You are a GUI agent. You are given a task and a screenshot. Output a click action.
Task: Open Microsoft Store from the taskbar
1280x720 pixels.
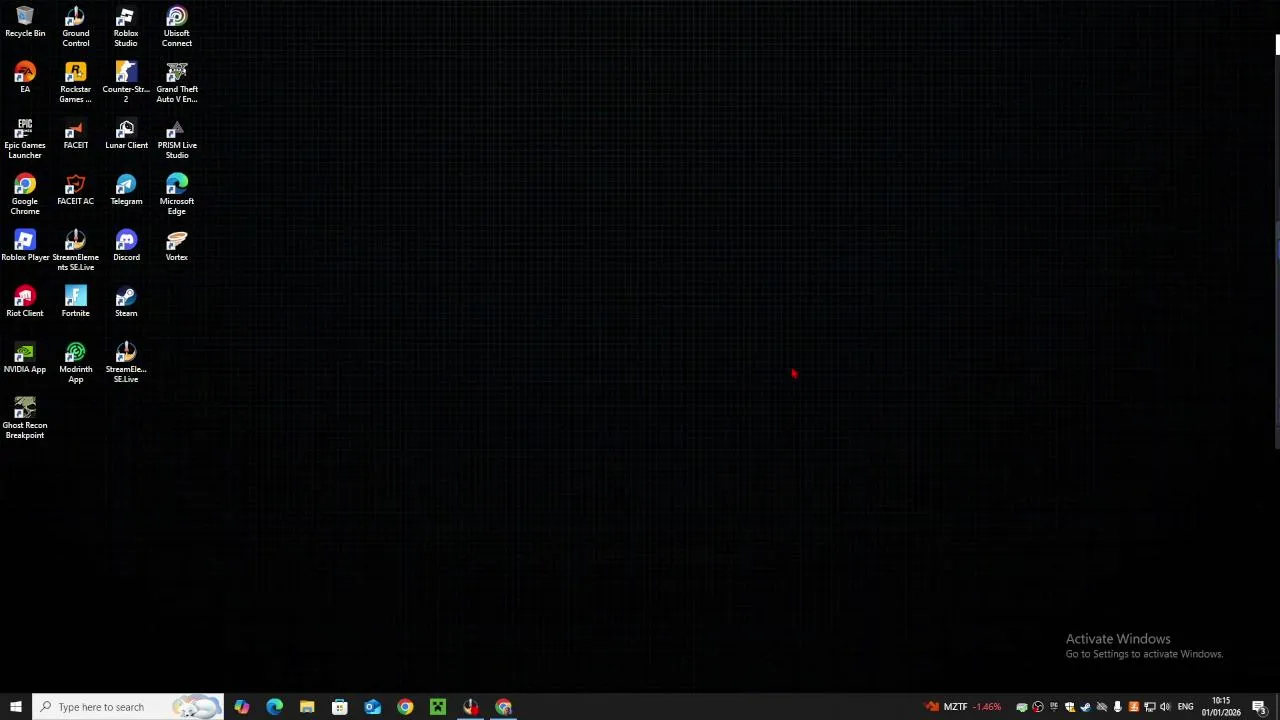pyautogui.click(x=340, y=707)
